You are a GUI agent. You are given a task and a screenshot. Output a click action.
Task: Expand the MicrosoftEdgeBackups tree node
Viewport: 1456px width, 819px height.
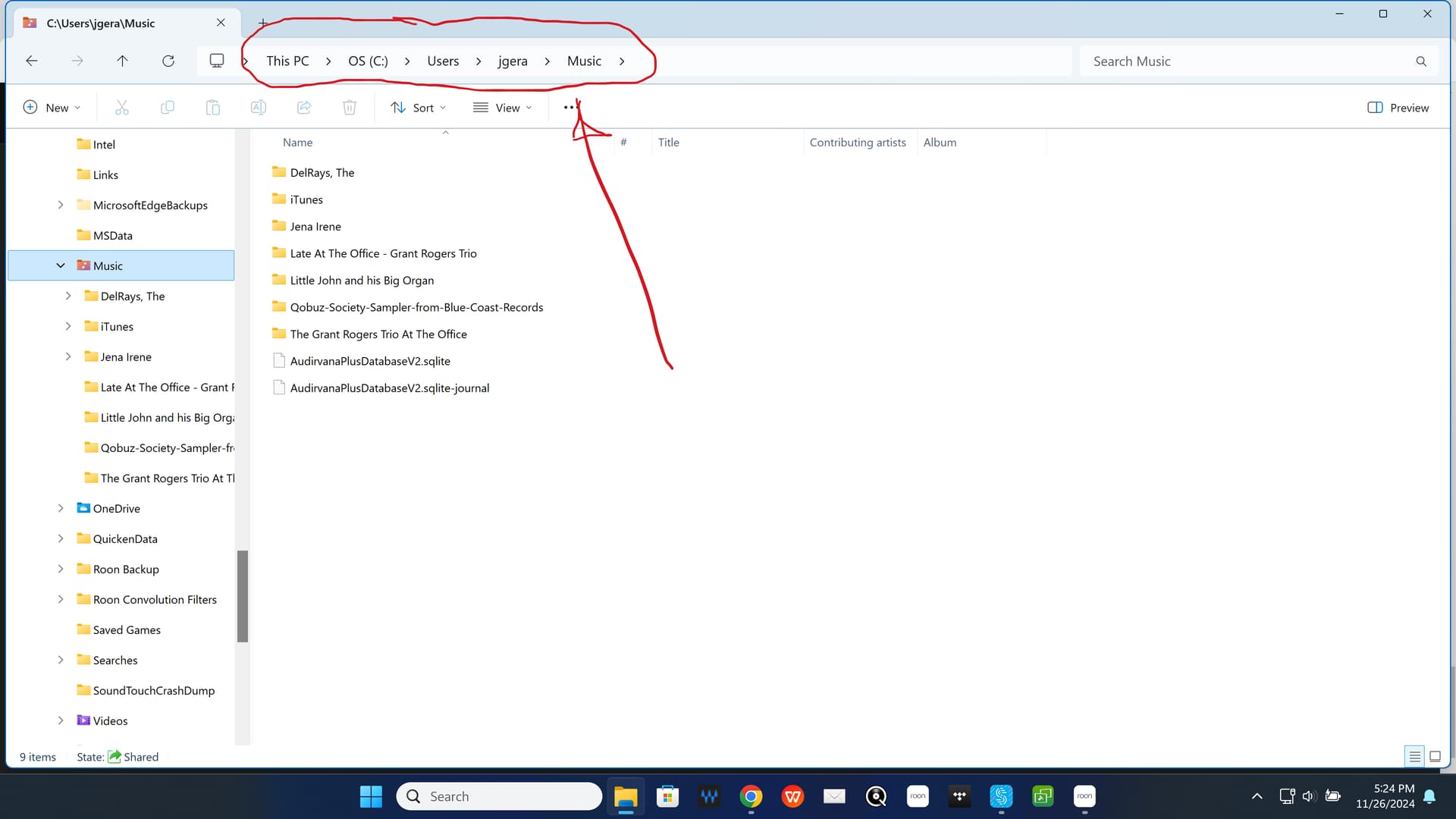click(x=61, y=205)
